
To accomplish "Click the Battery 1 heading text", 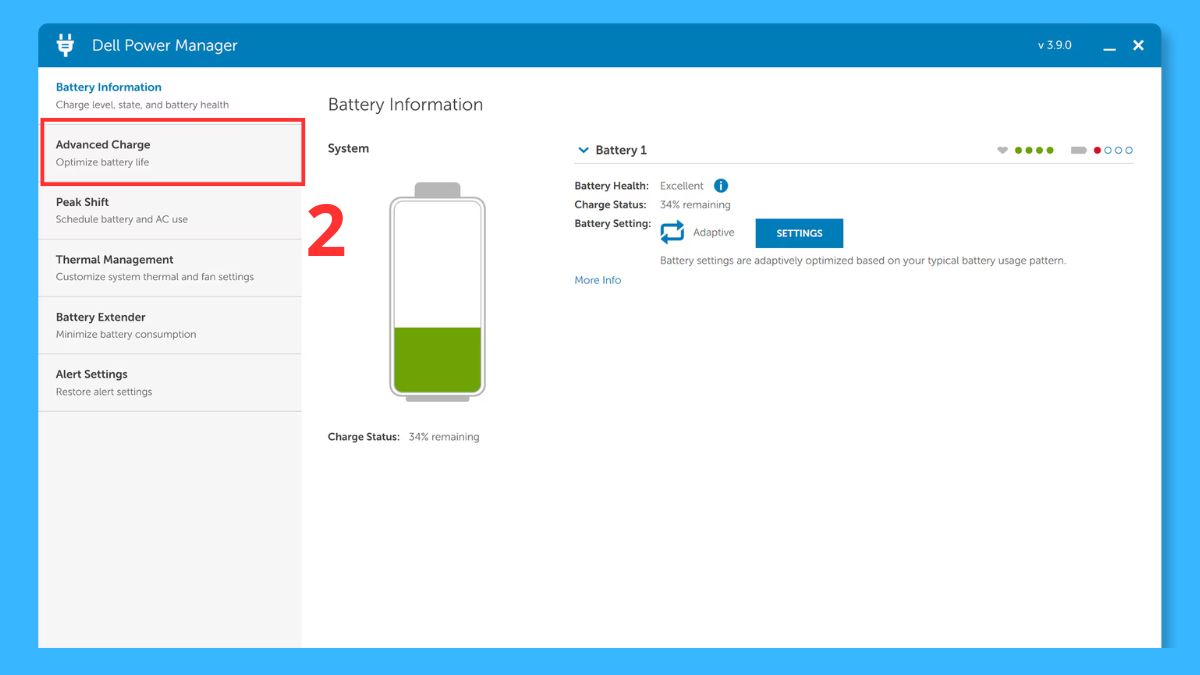I will tap(621, 150).
